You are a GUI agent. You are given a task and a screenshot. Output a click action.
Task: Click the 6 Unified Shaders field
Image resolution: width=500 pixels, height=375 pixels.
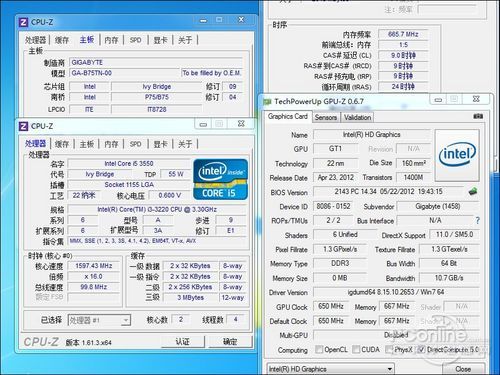click(345, 235)
